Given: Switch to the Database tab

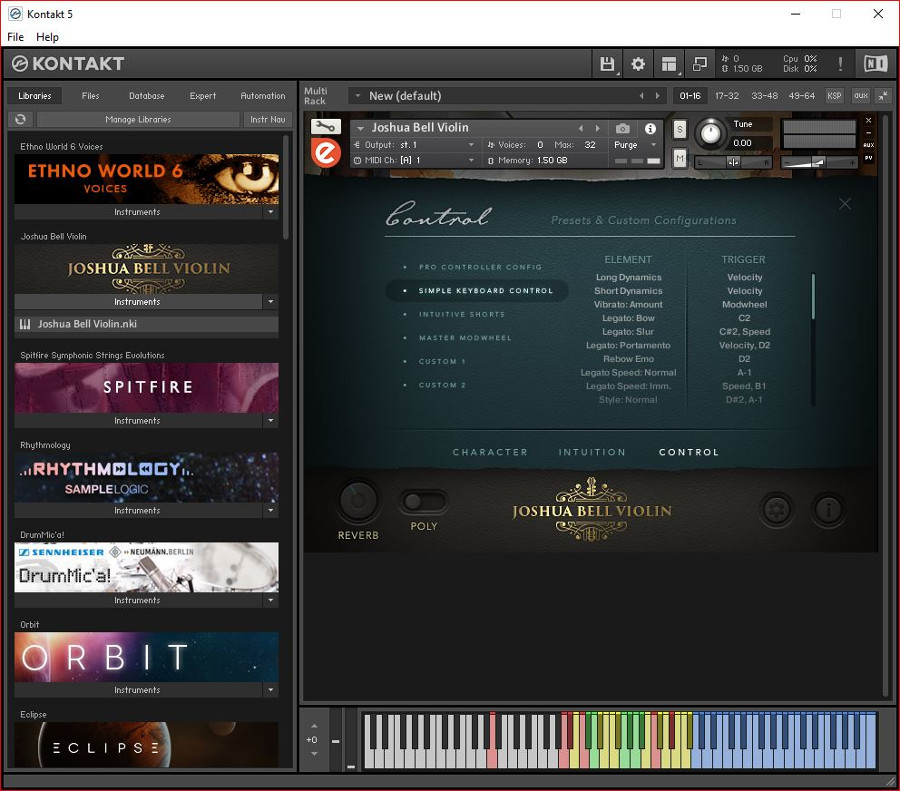Looking at the screenshot, I should pos(146,96).
